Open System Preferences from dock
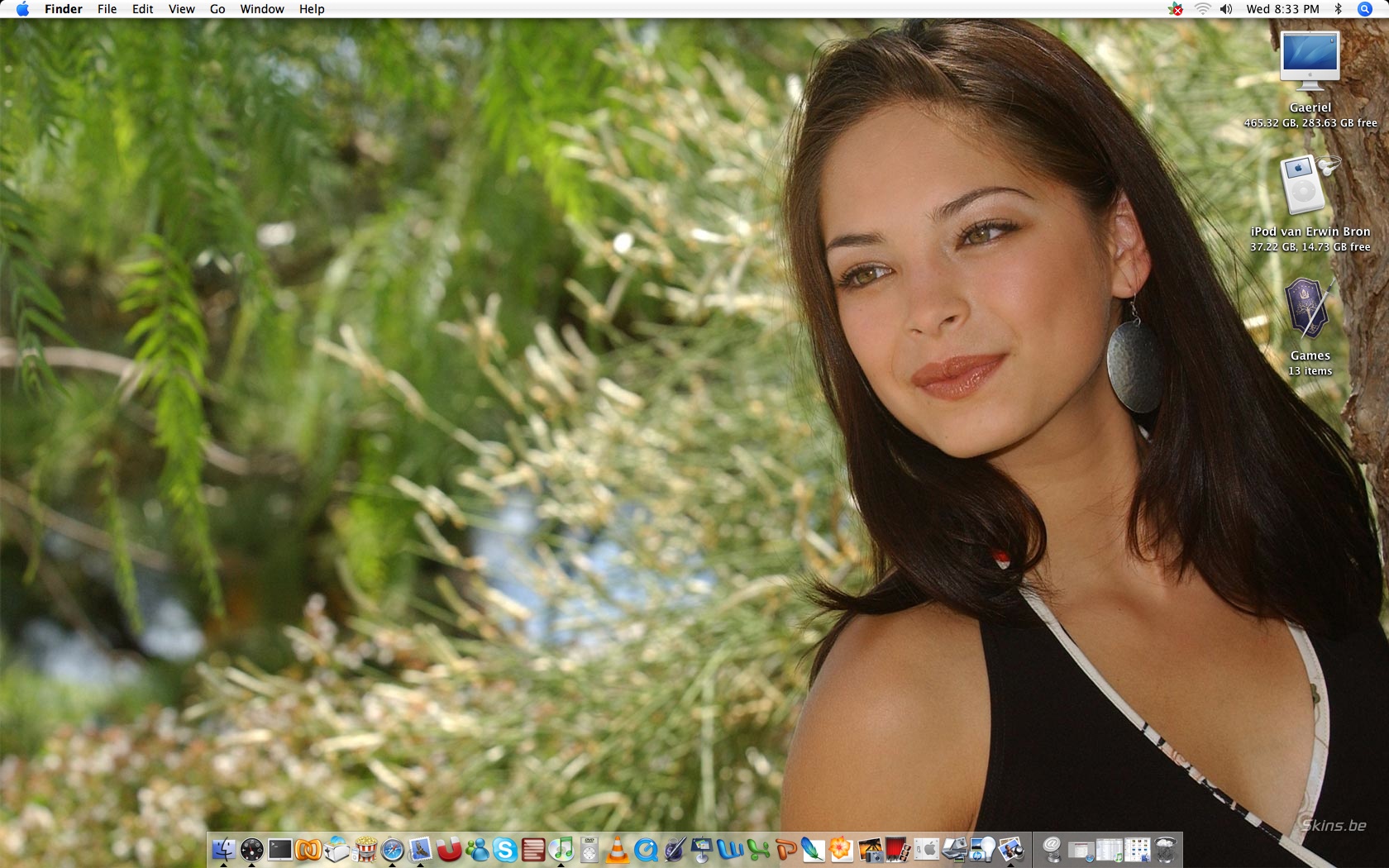This screenshot has width=1389, height=868. click(x=926, y=849)
